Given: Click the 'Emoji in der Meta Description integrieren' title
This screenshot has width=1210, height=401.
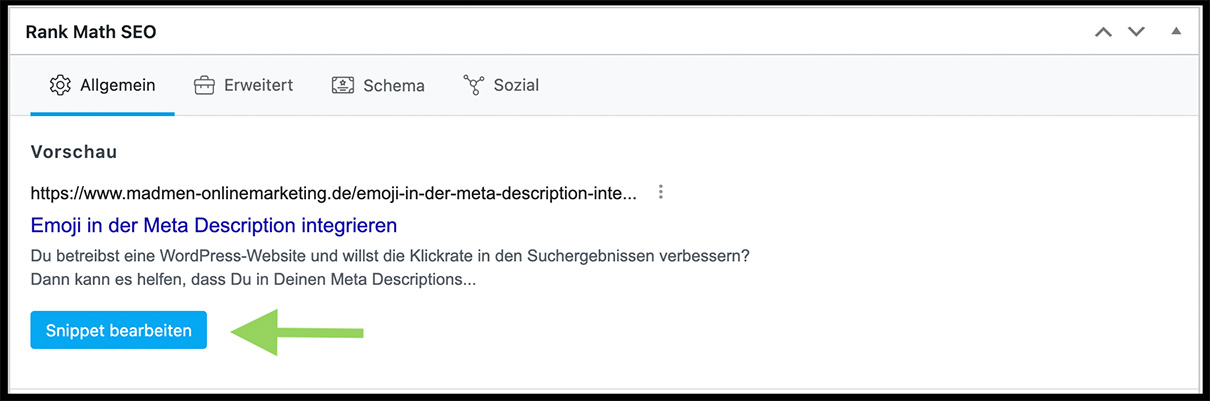Looking at the screenshot, I should click(x=214, y=224).
